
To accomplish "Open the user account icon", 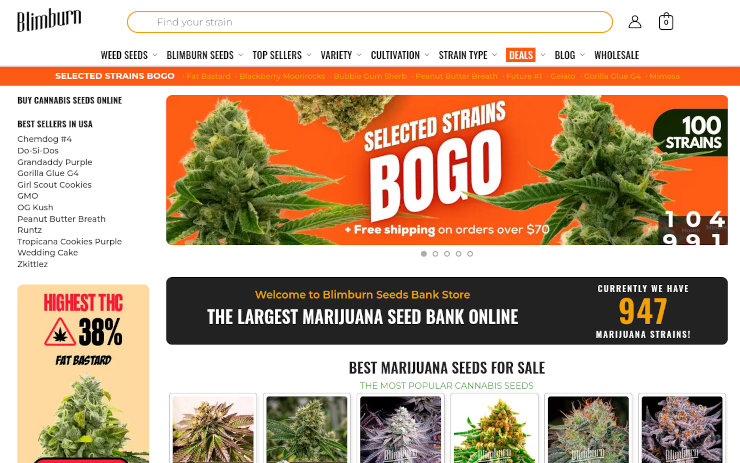I will click(635, 22).
